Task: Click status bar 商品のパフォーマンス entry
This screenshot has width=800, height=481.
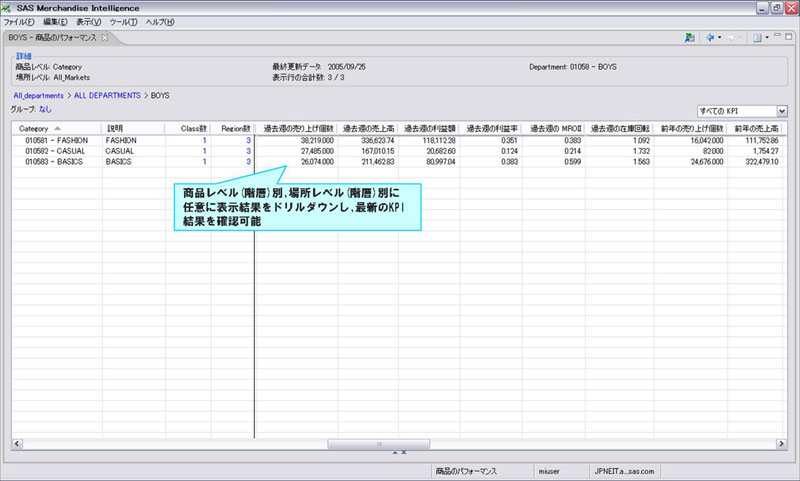Action: (x=466, y=471)
